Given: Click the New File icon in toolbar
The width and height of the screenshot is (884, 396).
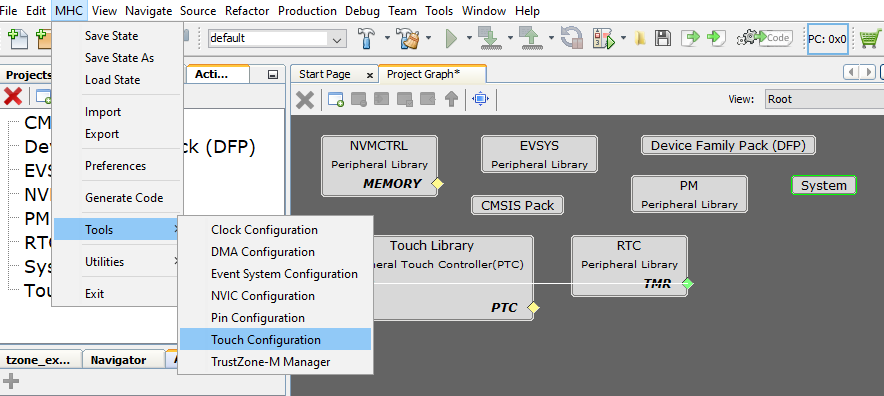Looking at the screenshot, I should click(17, 38).
